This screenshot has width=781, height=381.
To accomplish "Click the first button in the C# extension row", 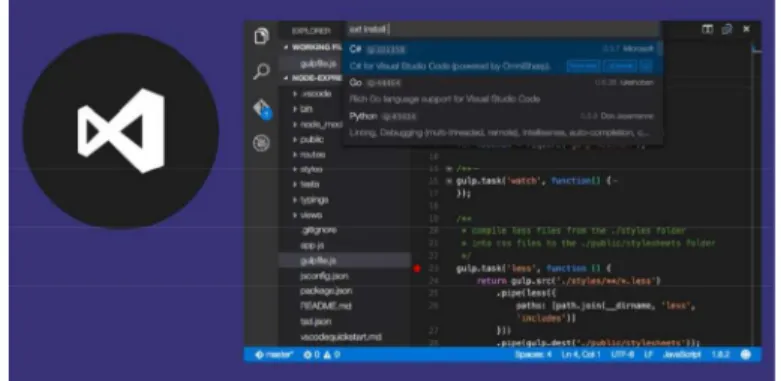I will point(583,66).
